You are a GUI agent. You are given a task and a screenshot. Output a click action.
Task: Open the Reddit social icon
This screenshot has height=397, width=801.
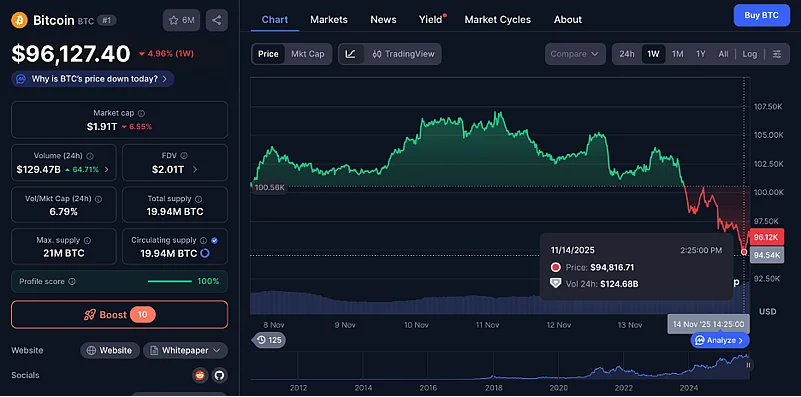click(x=200, y=376)
